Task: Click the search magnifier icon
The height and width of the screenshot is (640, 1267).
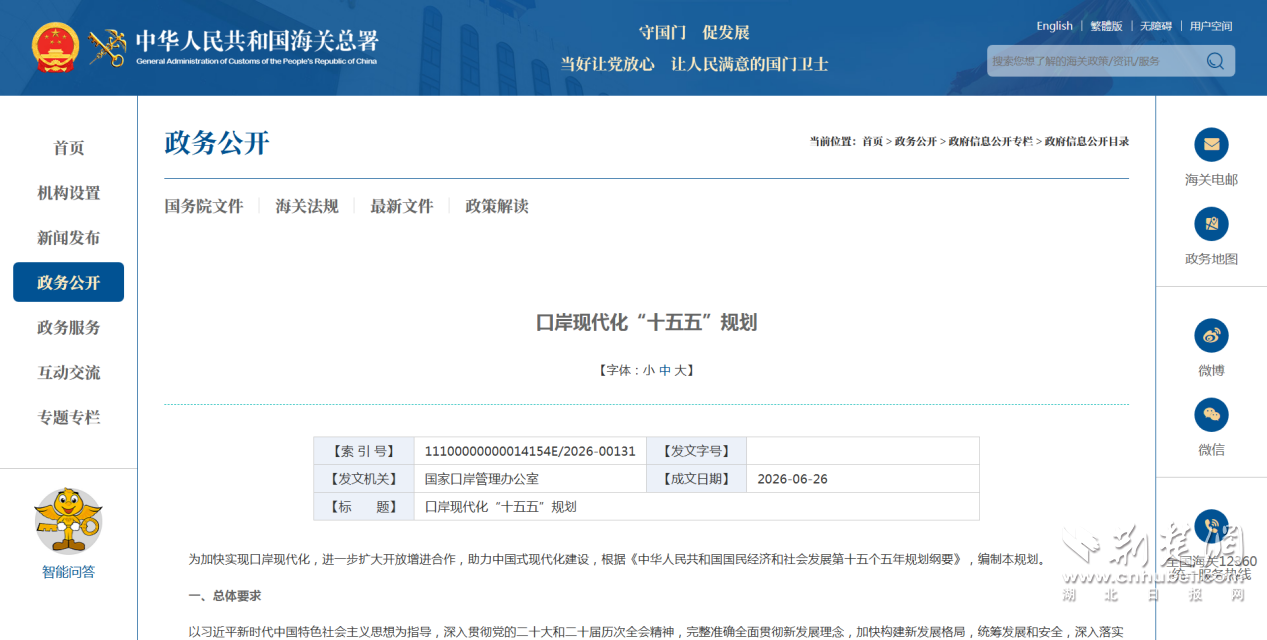Action: coord(1215,61)
